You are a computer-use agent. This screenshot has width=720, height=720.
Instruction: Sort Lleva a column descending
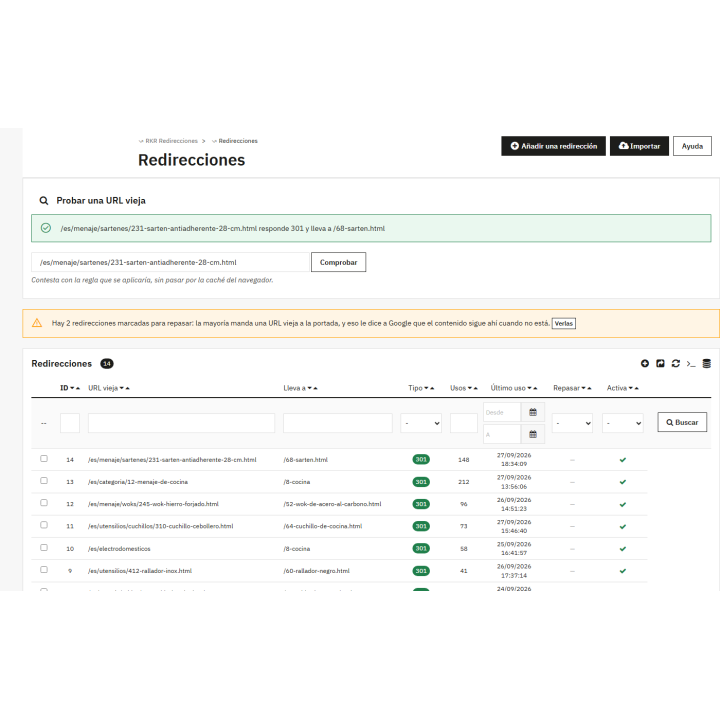point(309,388)
